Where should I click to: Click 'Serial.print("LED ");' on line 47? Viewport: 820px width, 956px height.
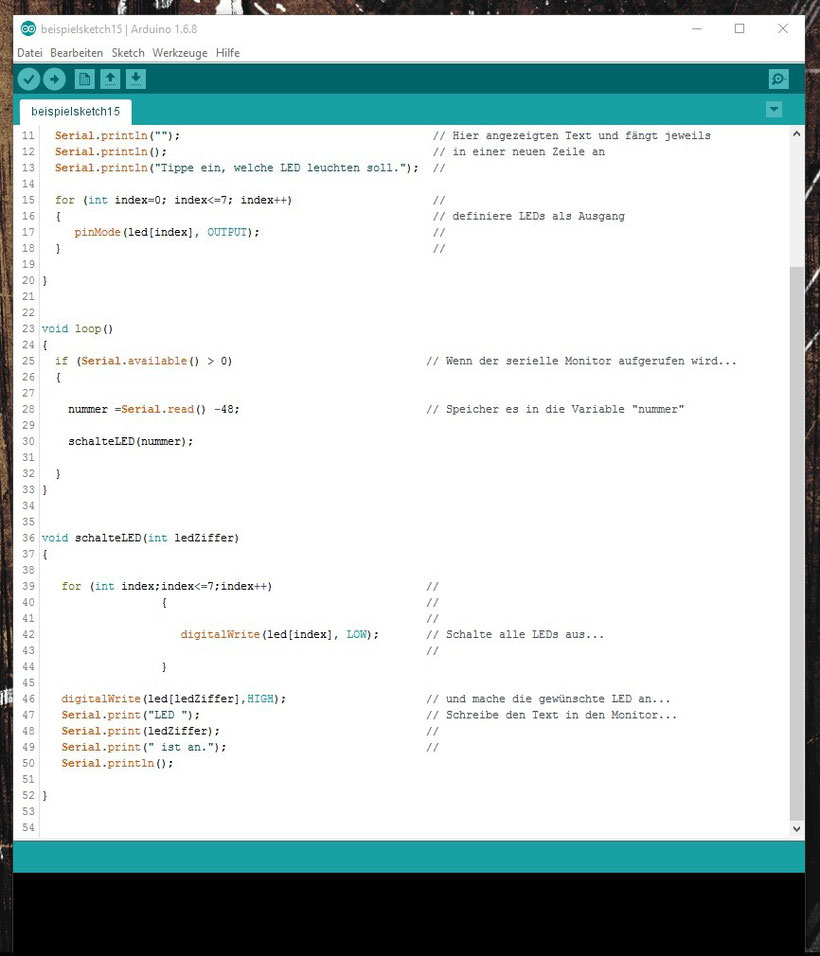[130, 715]
